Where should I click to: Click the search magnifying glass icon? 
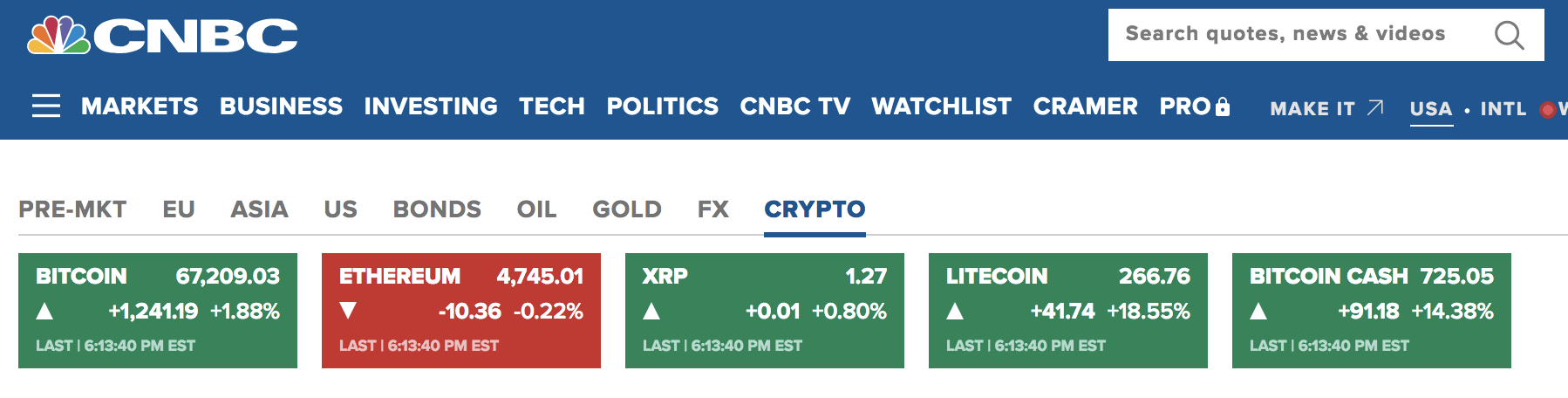tap(1509, 36)
